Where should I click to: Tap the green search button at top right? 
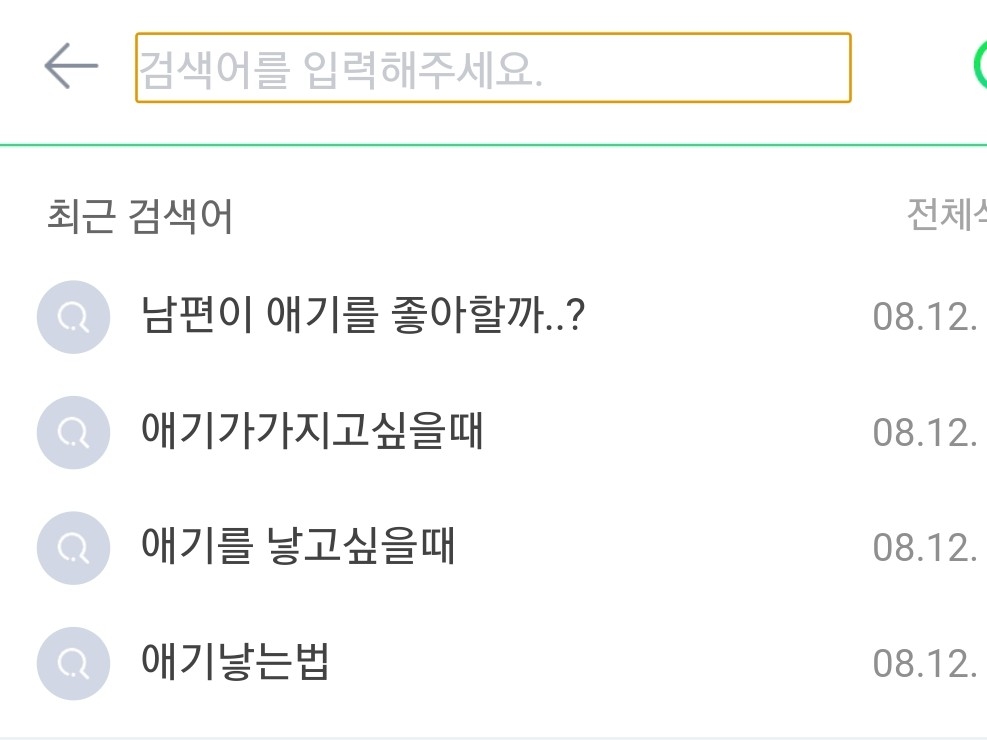980,66
